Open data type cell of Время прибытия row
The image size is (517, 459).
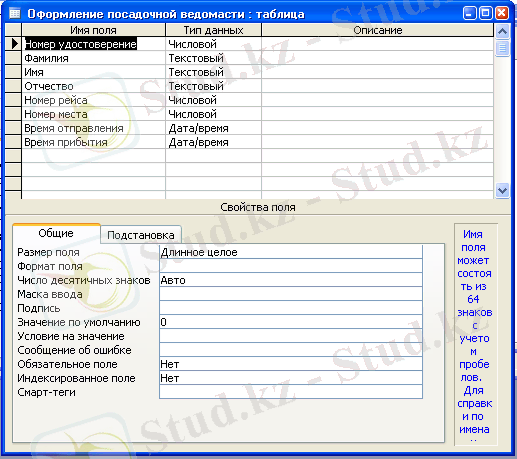click(x=213, y=142)
